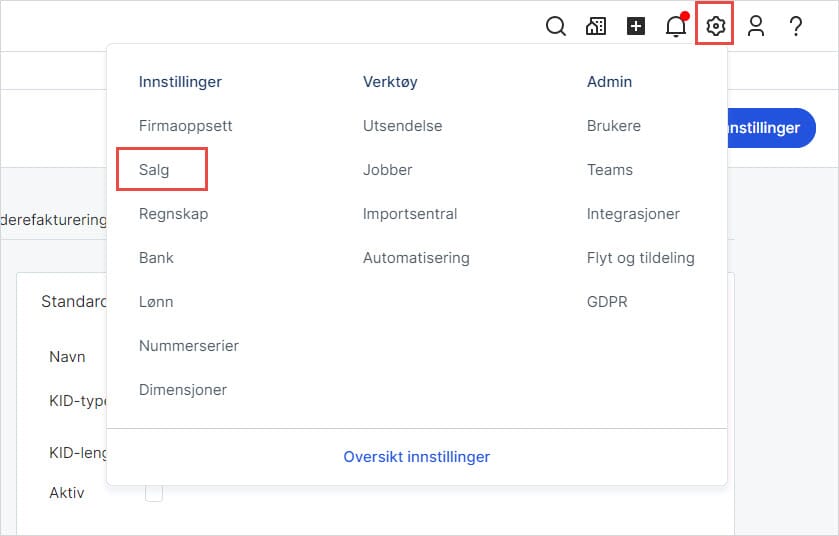Screen dimensions: 839x536
Task: Open the company building icon
Action: [x=596, y=27]
